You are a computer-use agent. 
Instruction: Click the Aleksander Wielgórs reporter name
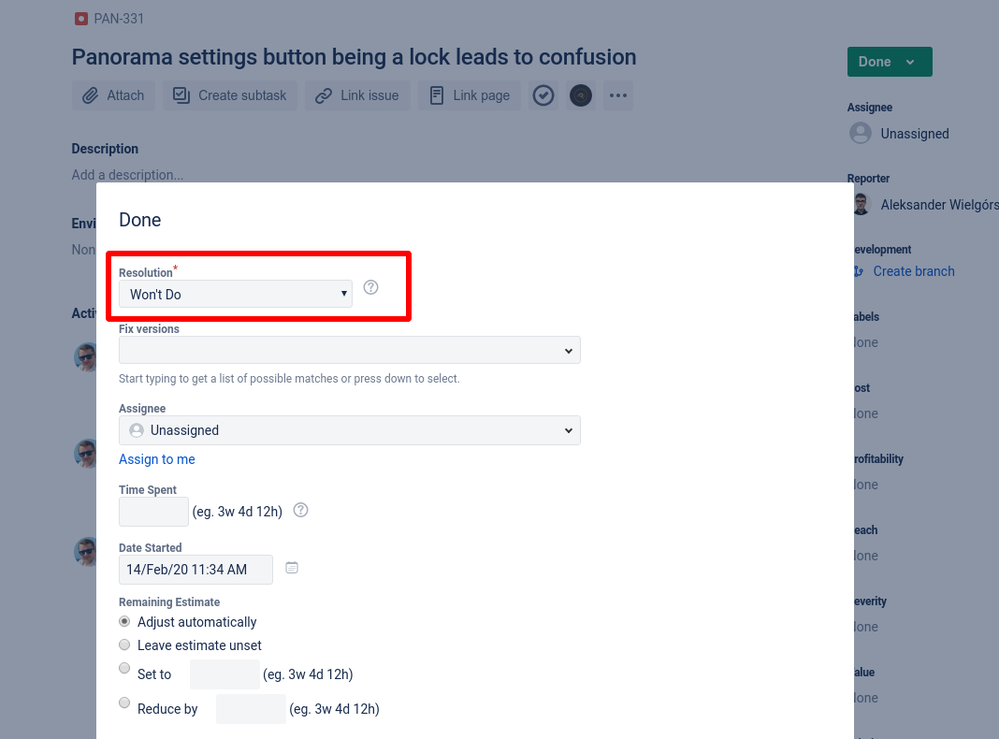(x=940, y=204)
